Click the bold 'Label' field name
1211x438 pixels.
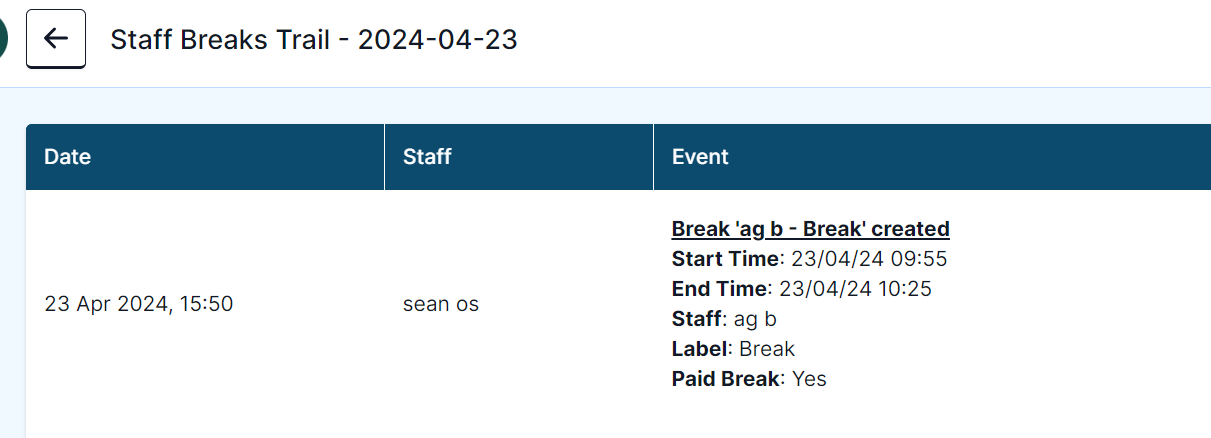[700, 349]
